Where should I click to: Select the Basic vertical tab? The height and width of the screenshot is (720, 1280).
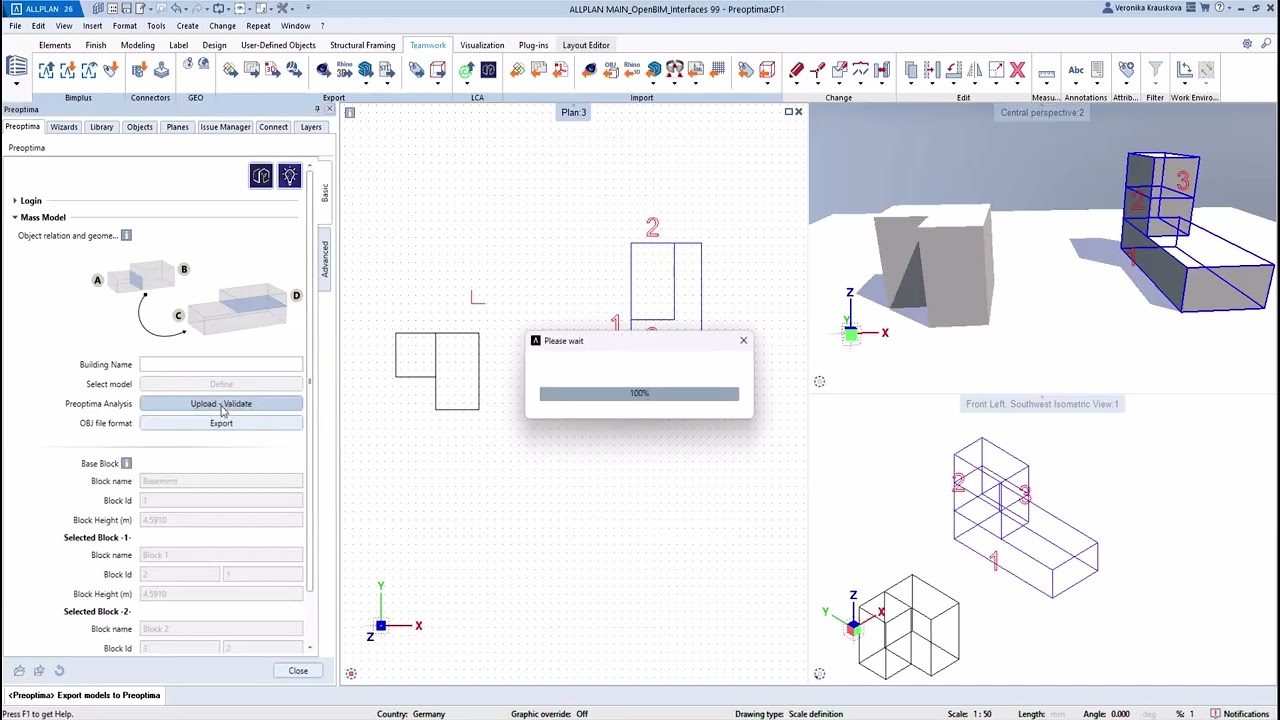324,192
